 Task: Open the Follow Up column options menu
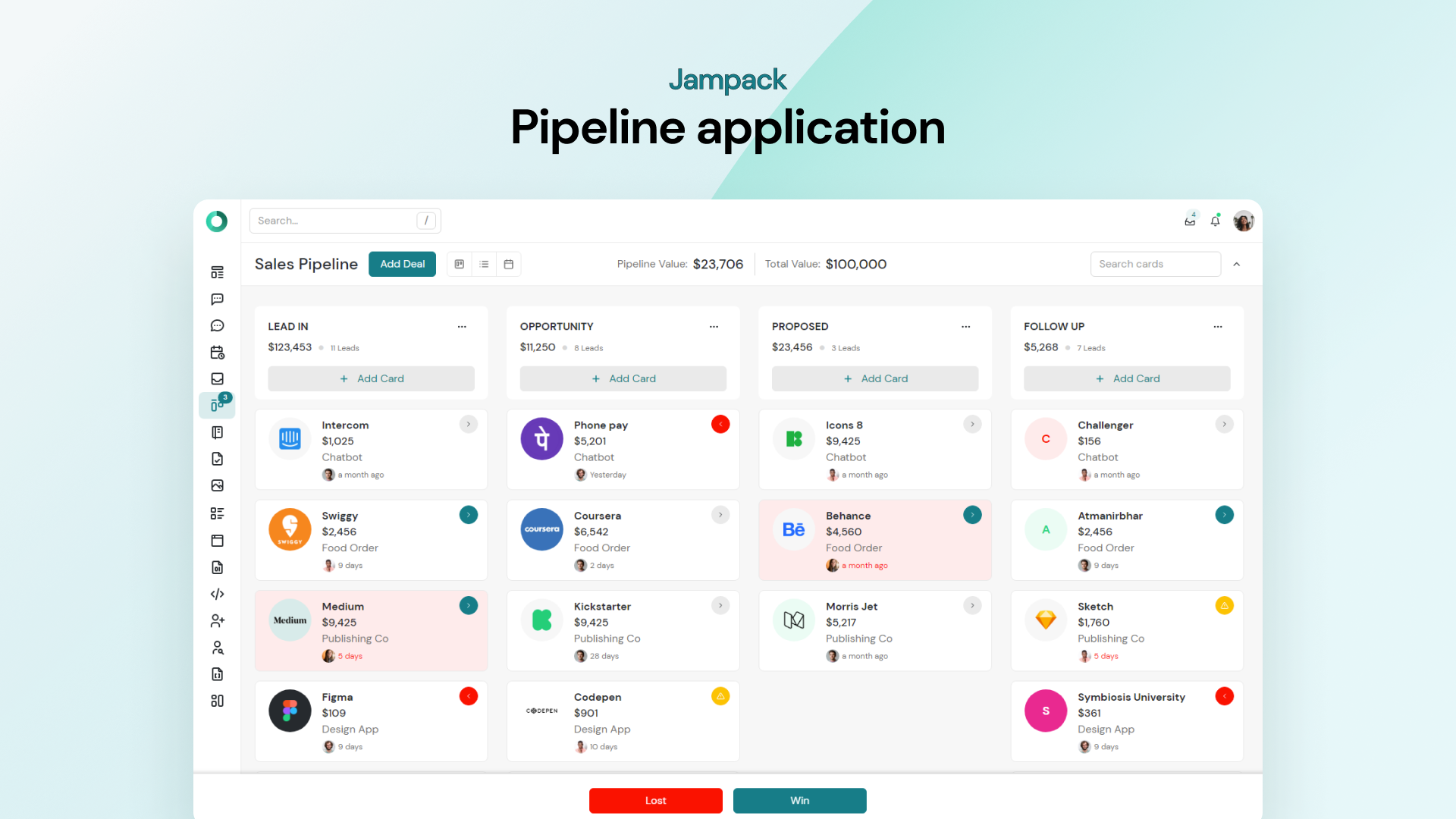(x=1217, y=327)
